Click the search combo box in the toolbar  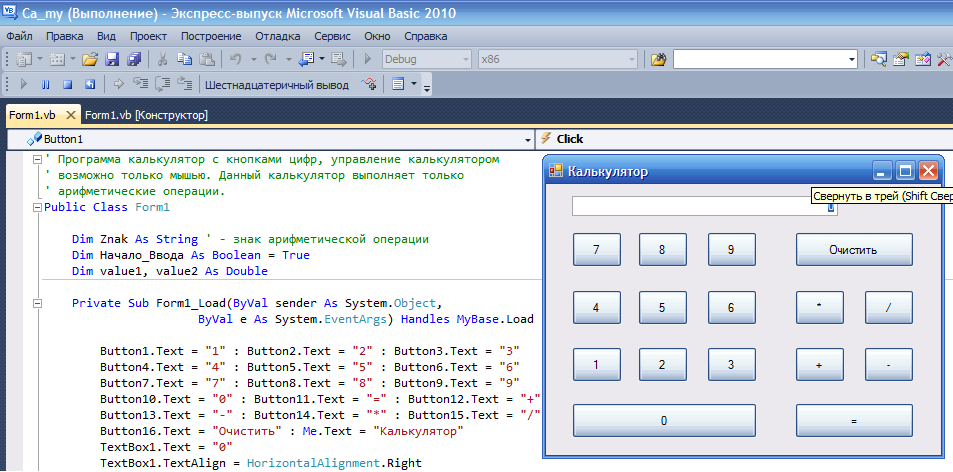click(765, 60)
